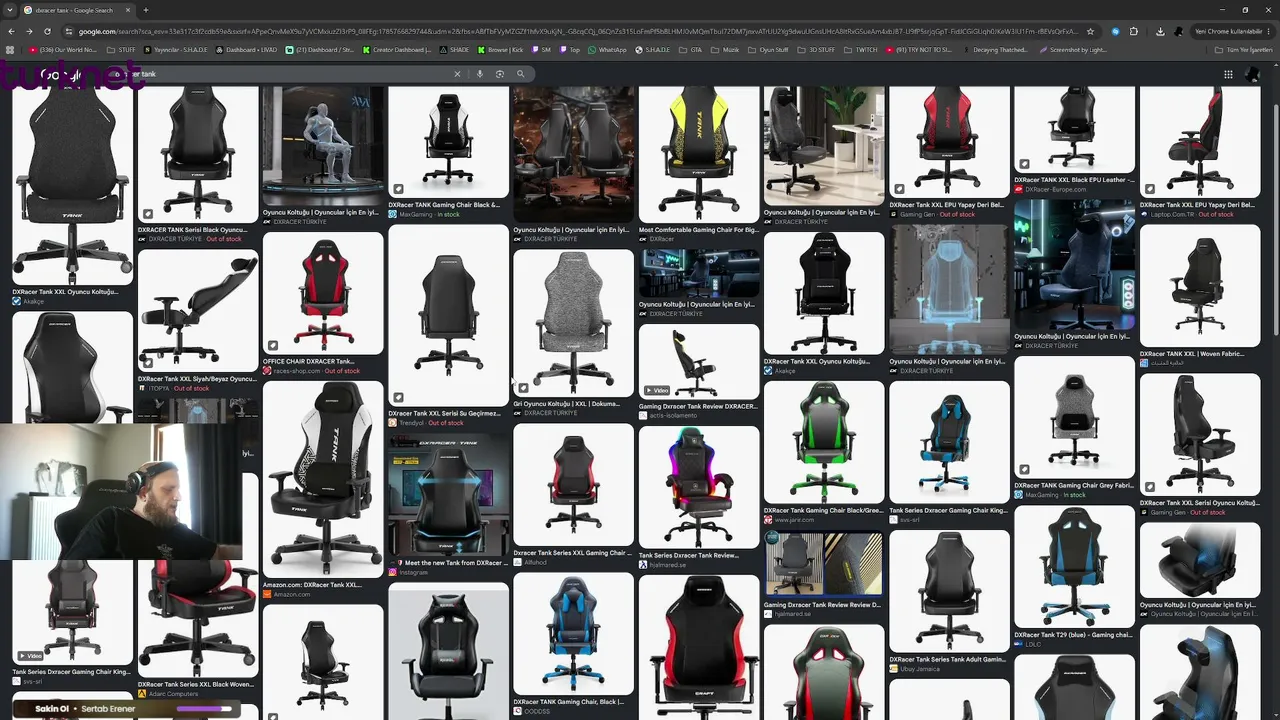Screen dimensions: 1280x720
Task: Open the SM Twitch bookmark
Action: click(x=542, y=49)
